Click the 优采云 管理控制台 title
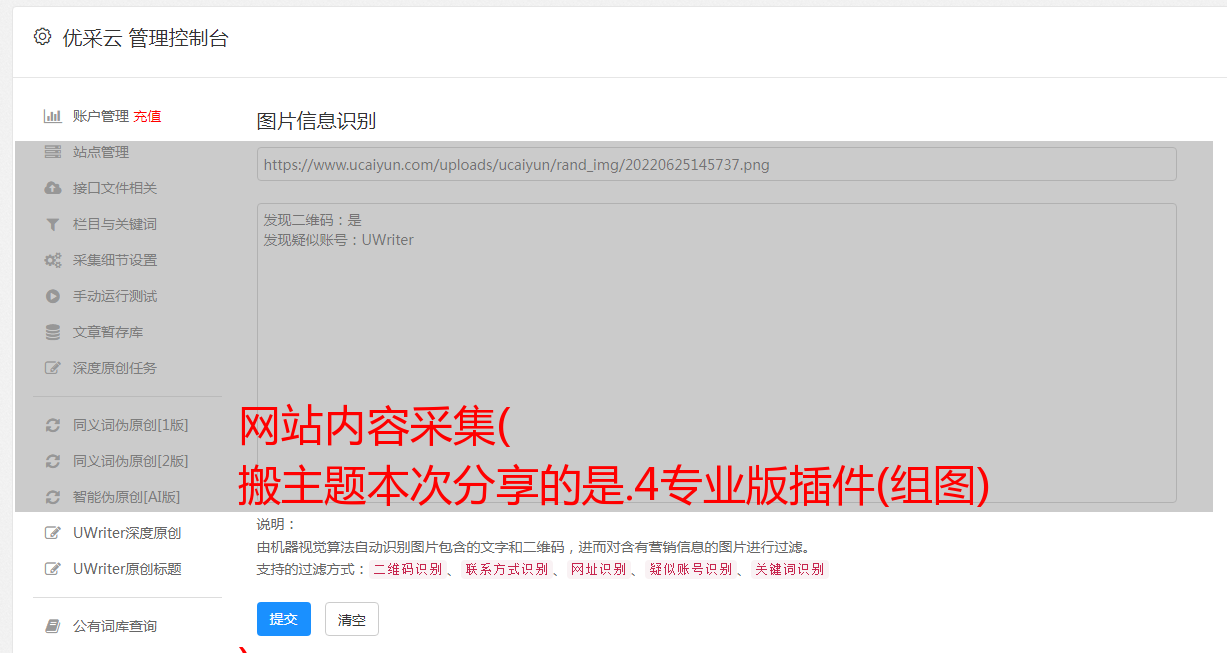Viewport: 1227px width, 653px height. [x=145, y=38]
